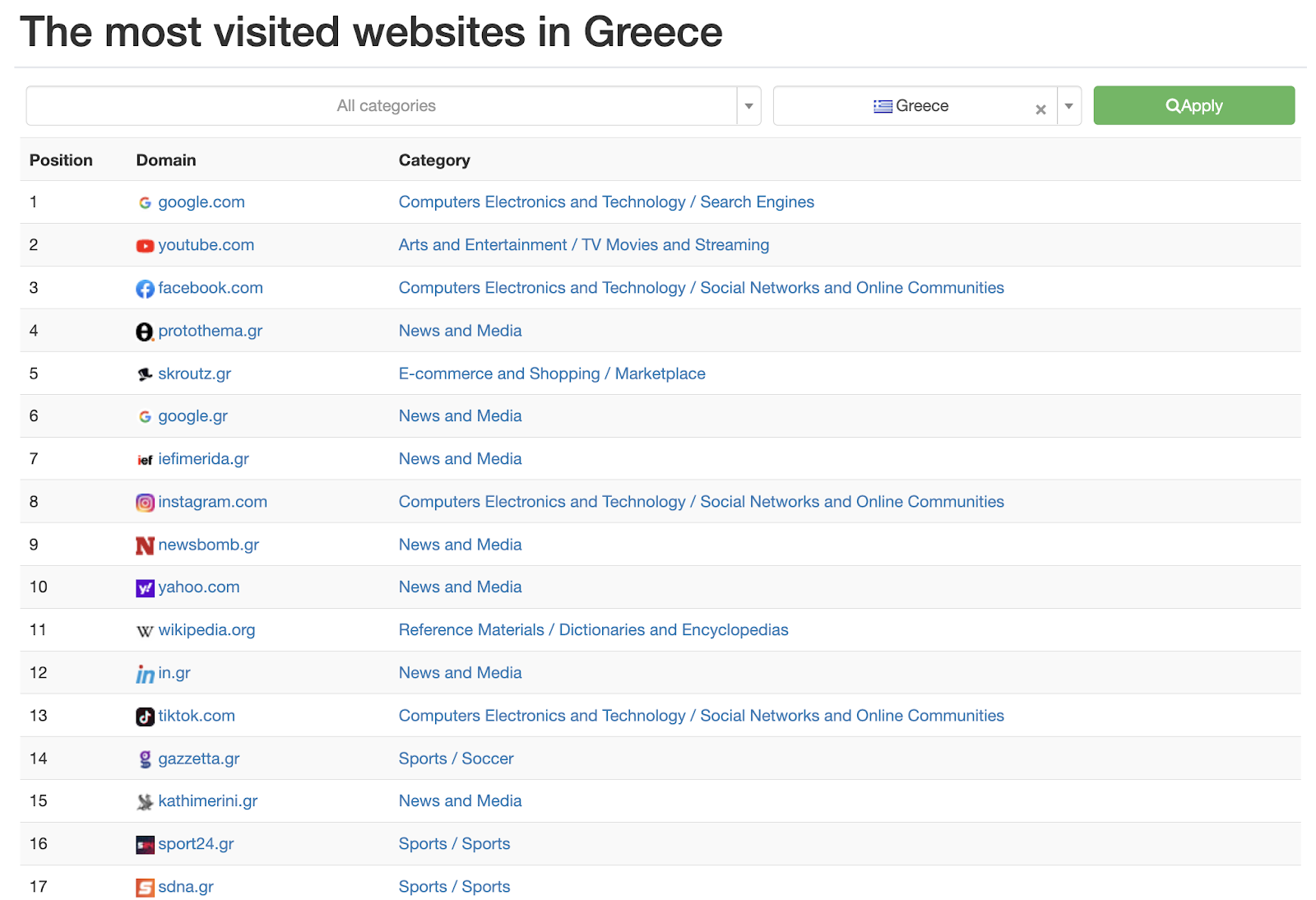
Task: Click the kathimerini.gr favicon
Action: 145,802
